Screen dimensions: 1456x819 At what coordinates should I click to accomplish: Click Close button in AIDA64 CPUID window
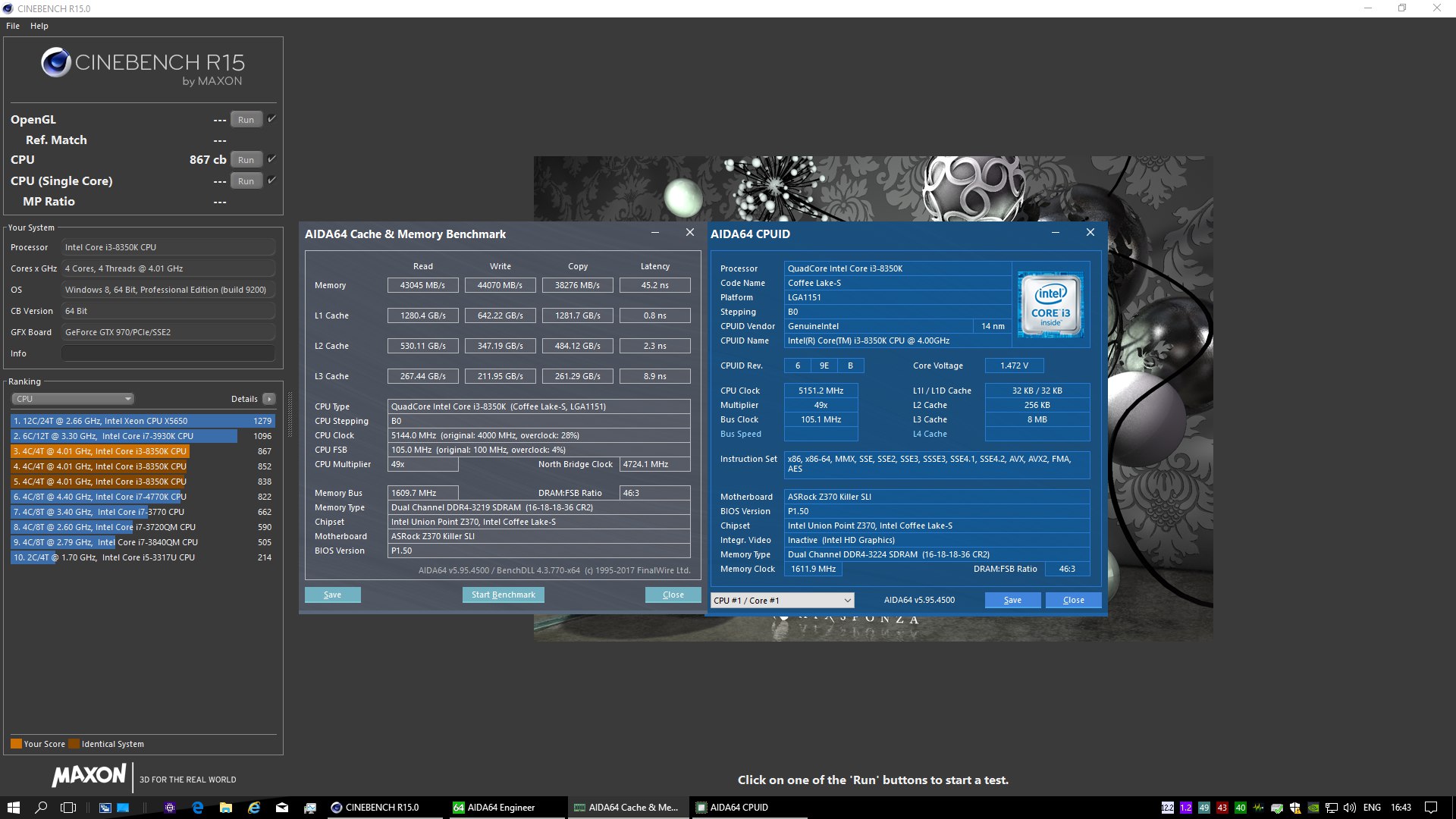pos(1073,601)
